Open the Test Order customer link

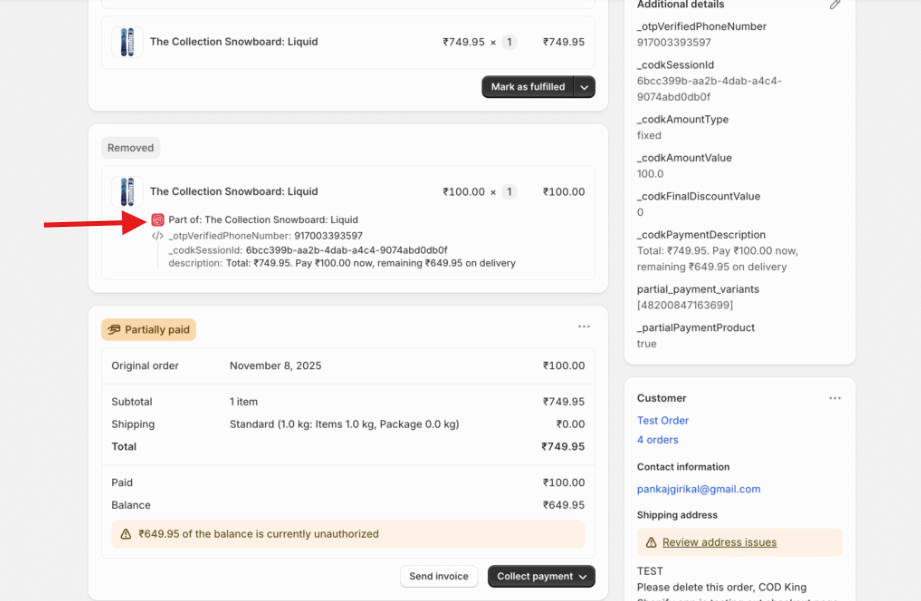[663, 421]
